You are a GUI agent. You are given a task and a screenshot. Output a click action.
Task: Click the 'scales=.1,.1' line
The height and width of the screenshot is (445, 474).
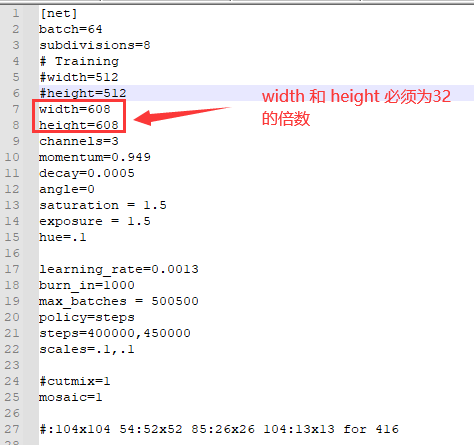pyautogui.click(x=87, y=349)
